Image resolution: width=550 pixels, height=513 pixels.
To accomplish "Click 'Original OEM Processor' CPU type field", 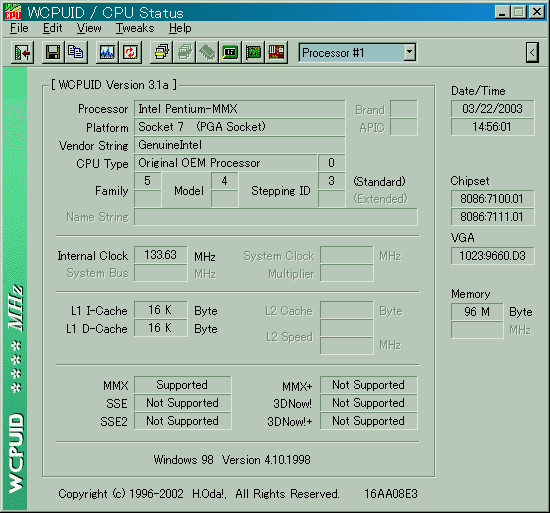I will 226,163.
